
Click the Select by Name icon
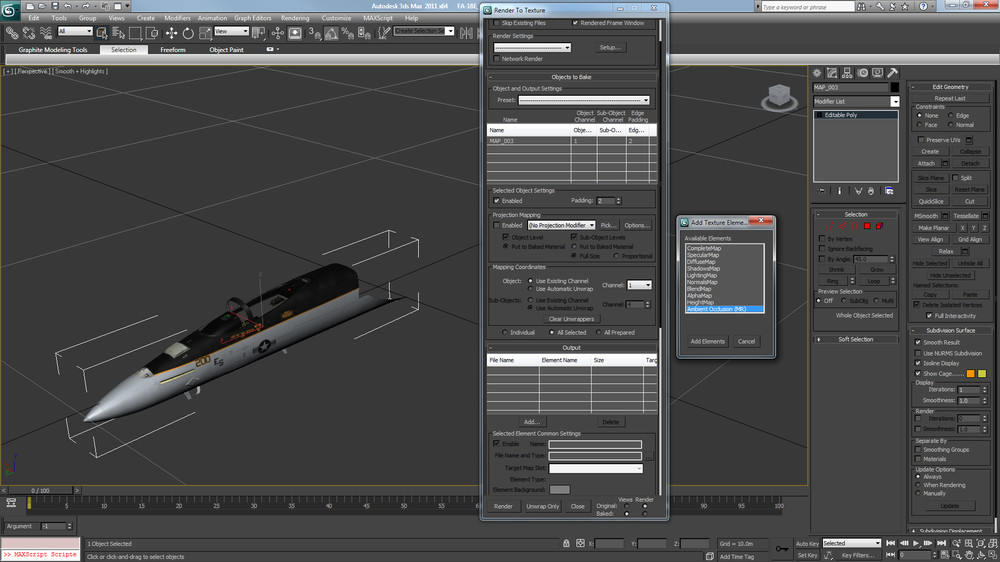(116, 32)
